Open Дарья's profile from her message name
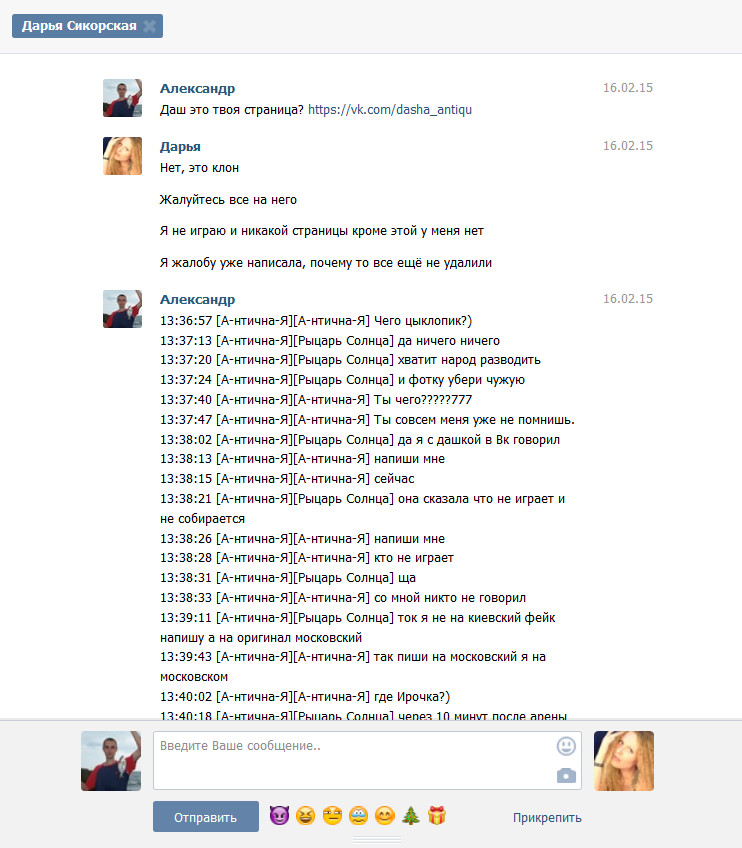This screenshot has height=848, width=742. coord(180,147)
